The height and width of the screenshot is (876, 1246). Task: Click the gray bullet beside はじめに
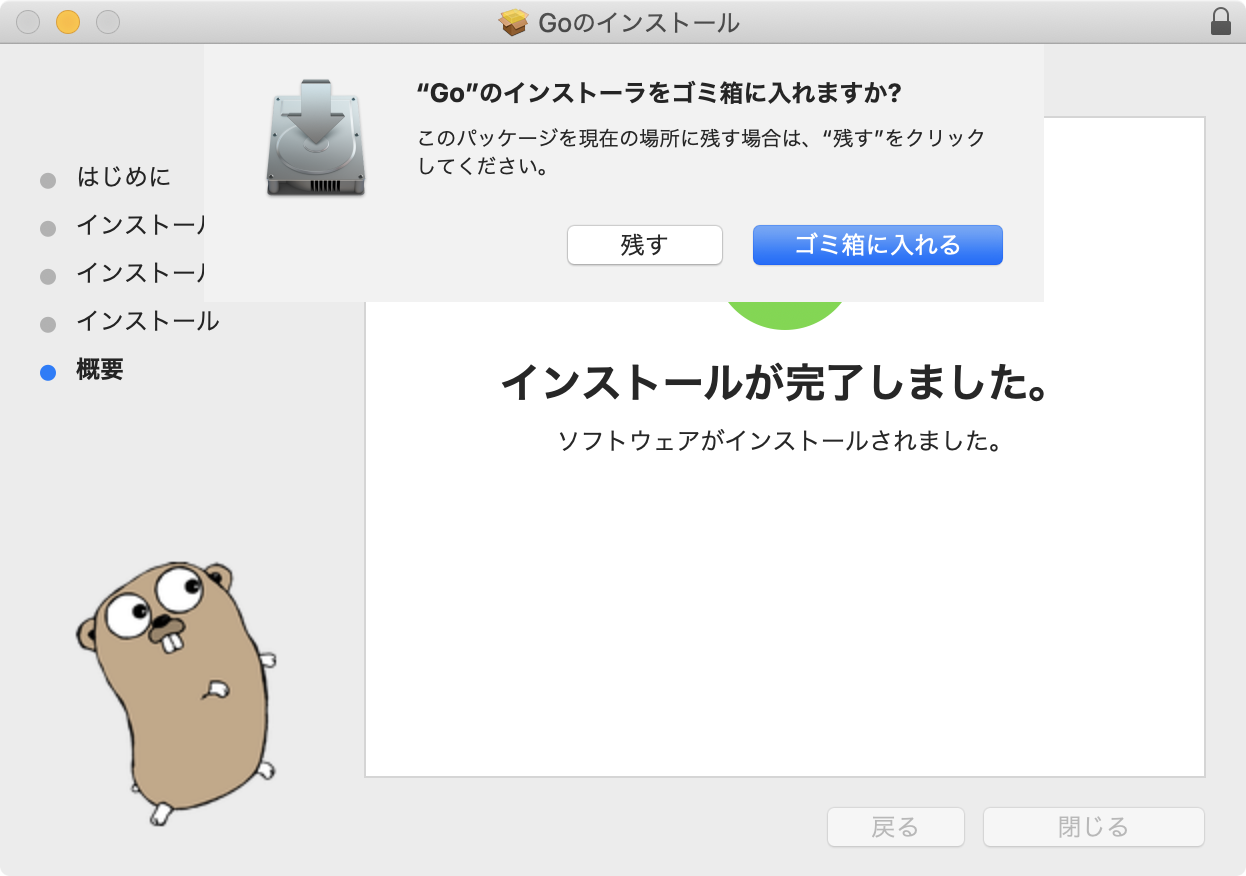click(47, 180)
